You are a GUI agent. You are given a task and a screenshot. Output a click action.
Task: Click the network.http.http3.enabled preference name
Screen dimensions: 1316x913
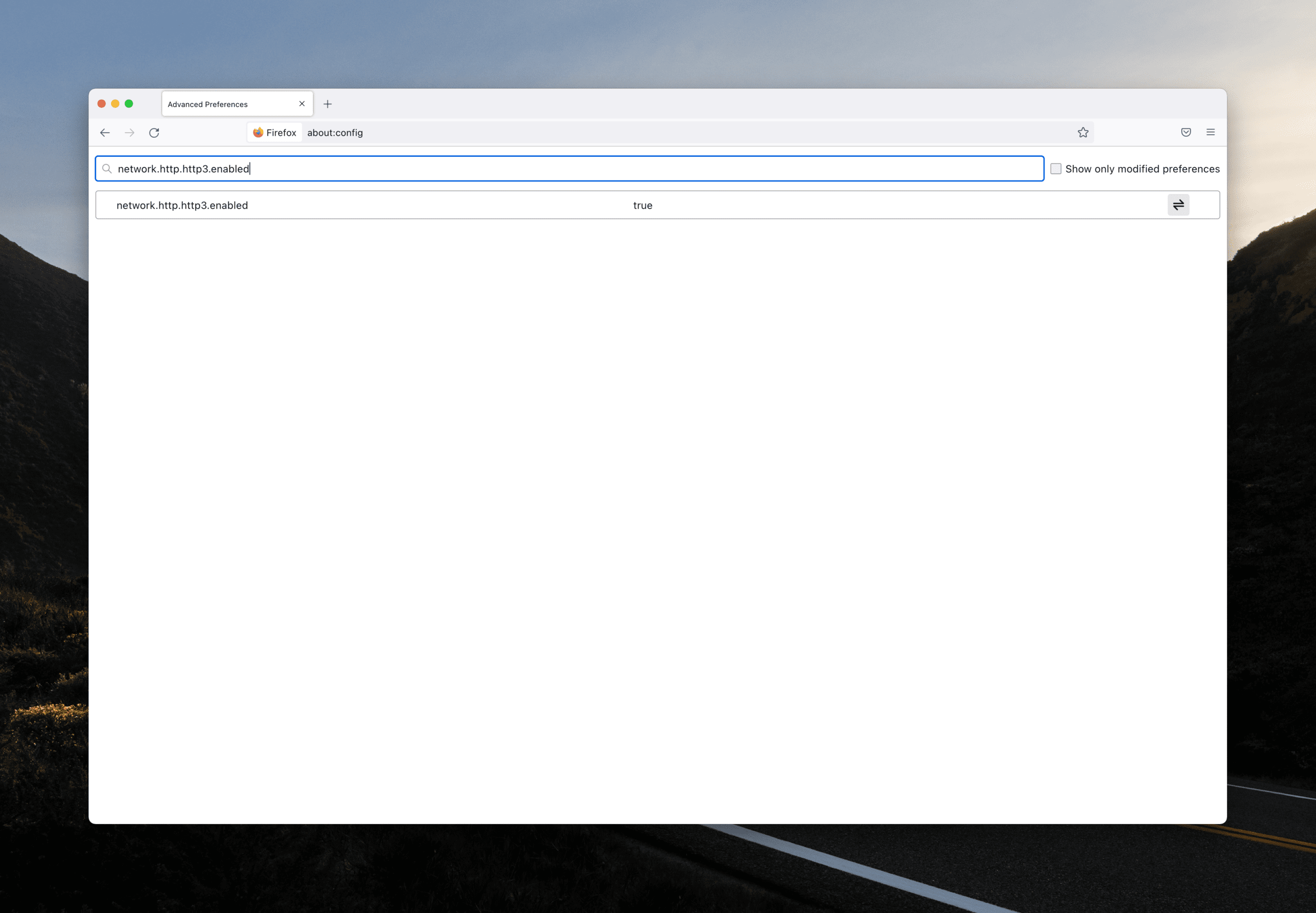(182, 205)
